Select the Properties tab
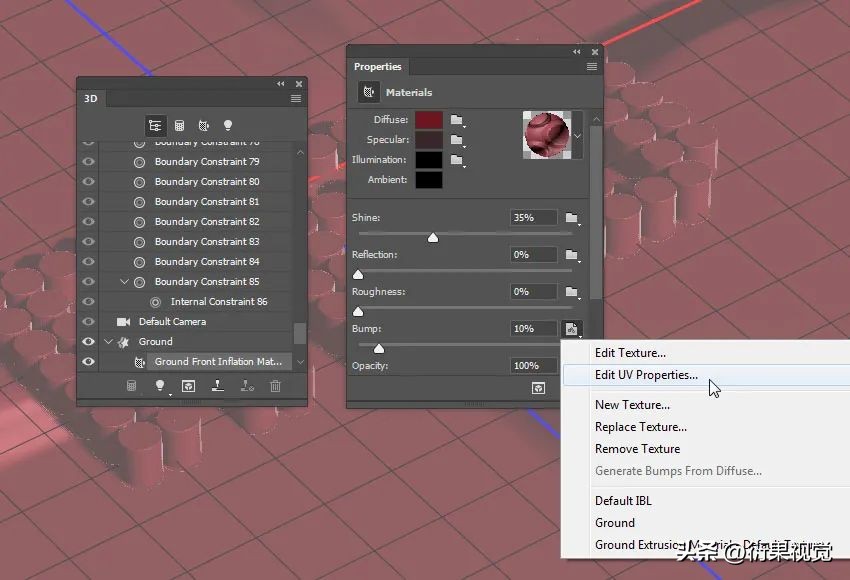850x580 pixels. coord(378,67)
